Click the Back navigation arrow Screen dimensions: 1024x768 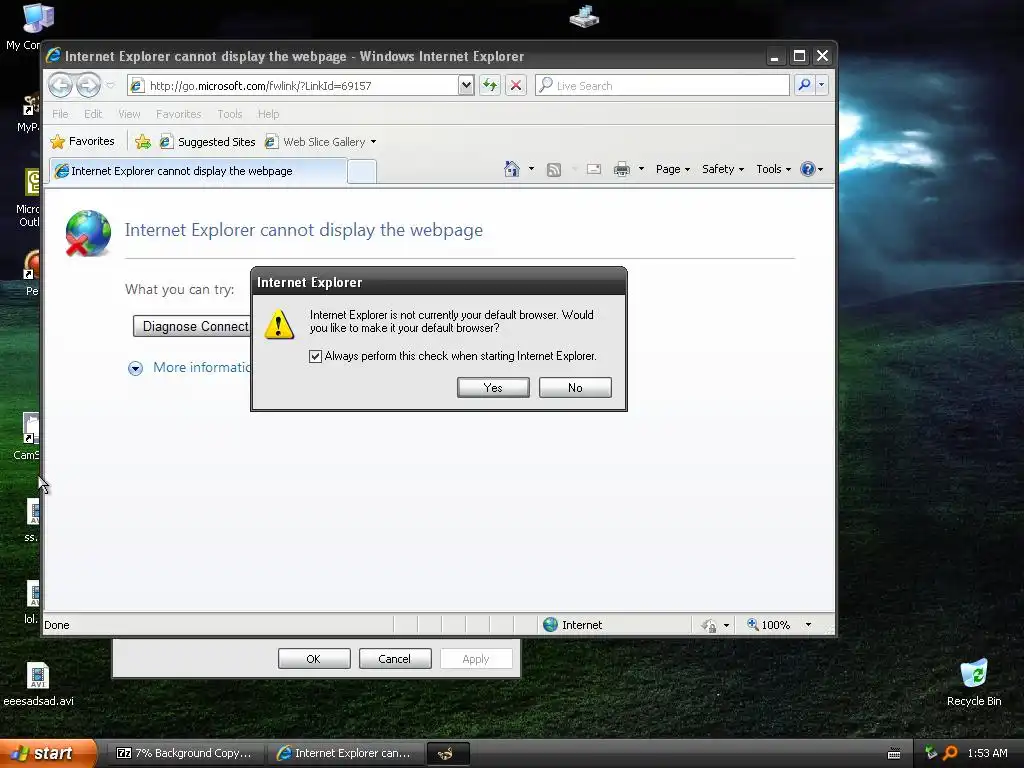pos(60,85)
